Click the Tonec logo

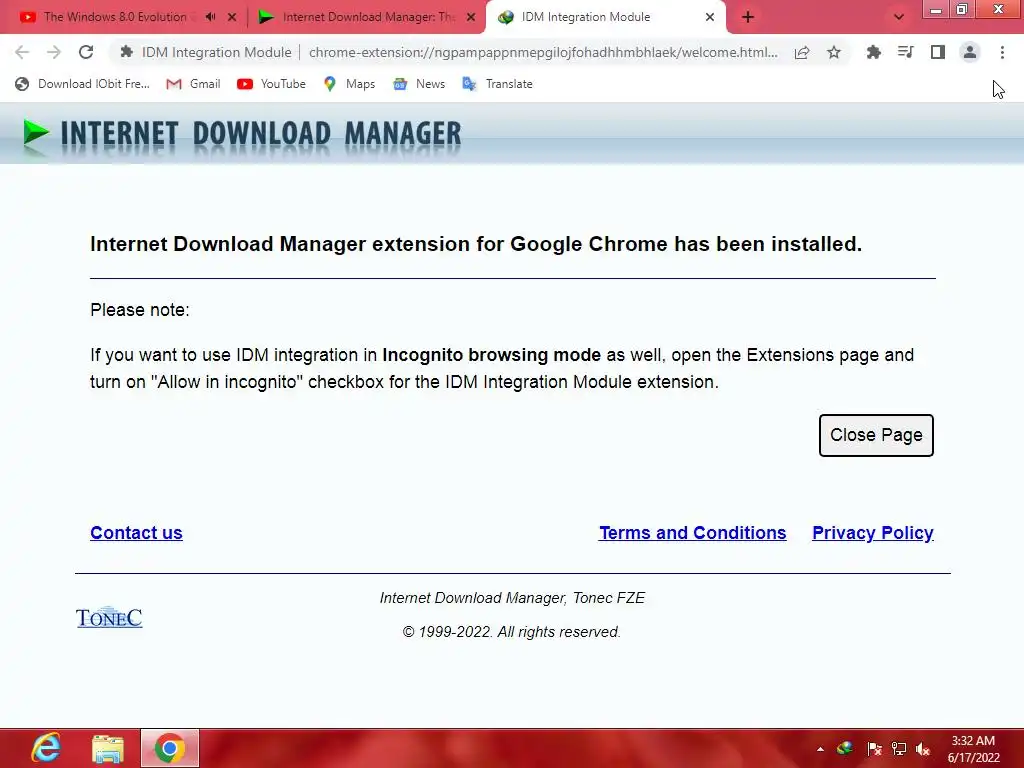[109, 617]
